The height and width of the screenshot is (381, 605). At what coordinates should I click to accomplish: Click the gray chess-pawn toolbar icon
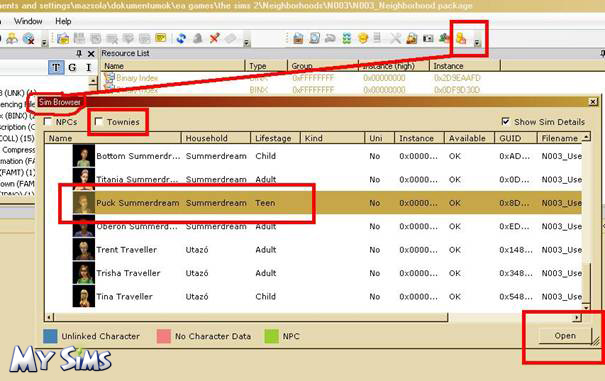tap(198, 38)
